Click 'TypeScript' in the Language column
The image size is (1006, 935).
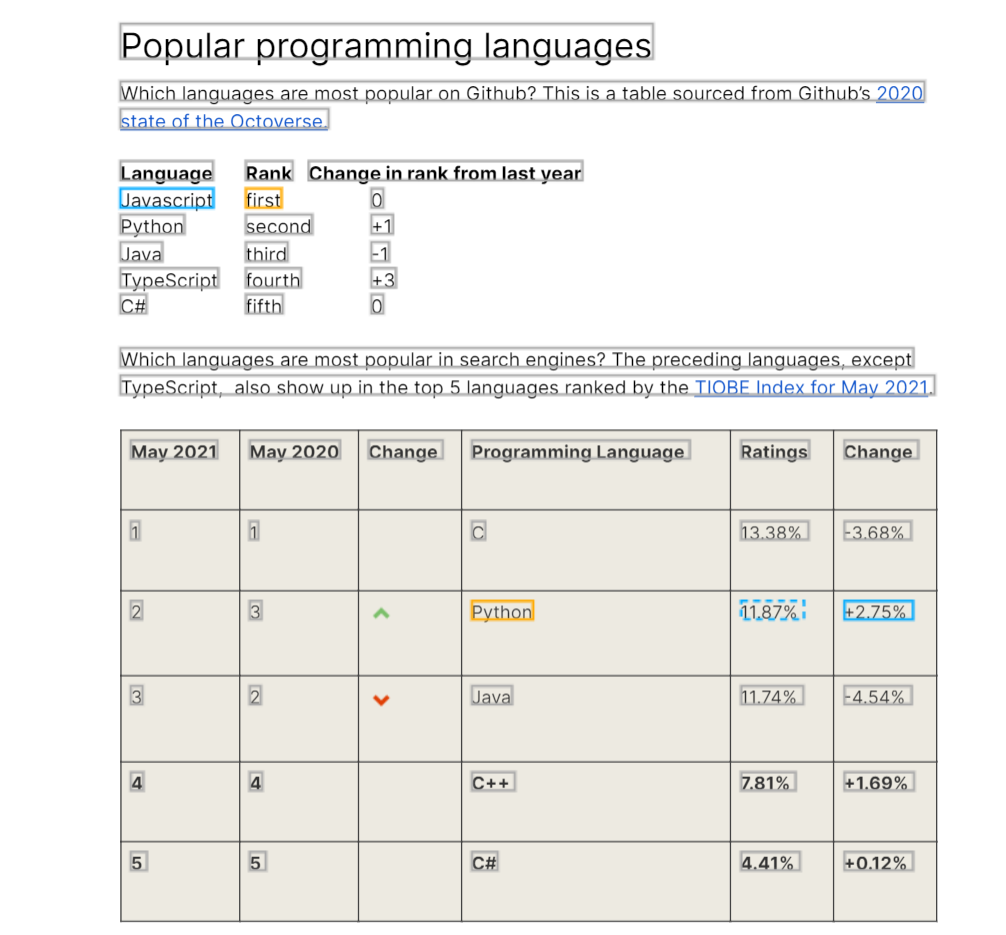click(x=169, y=279)
